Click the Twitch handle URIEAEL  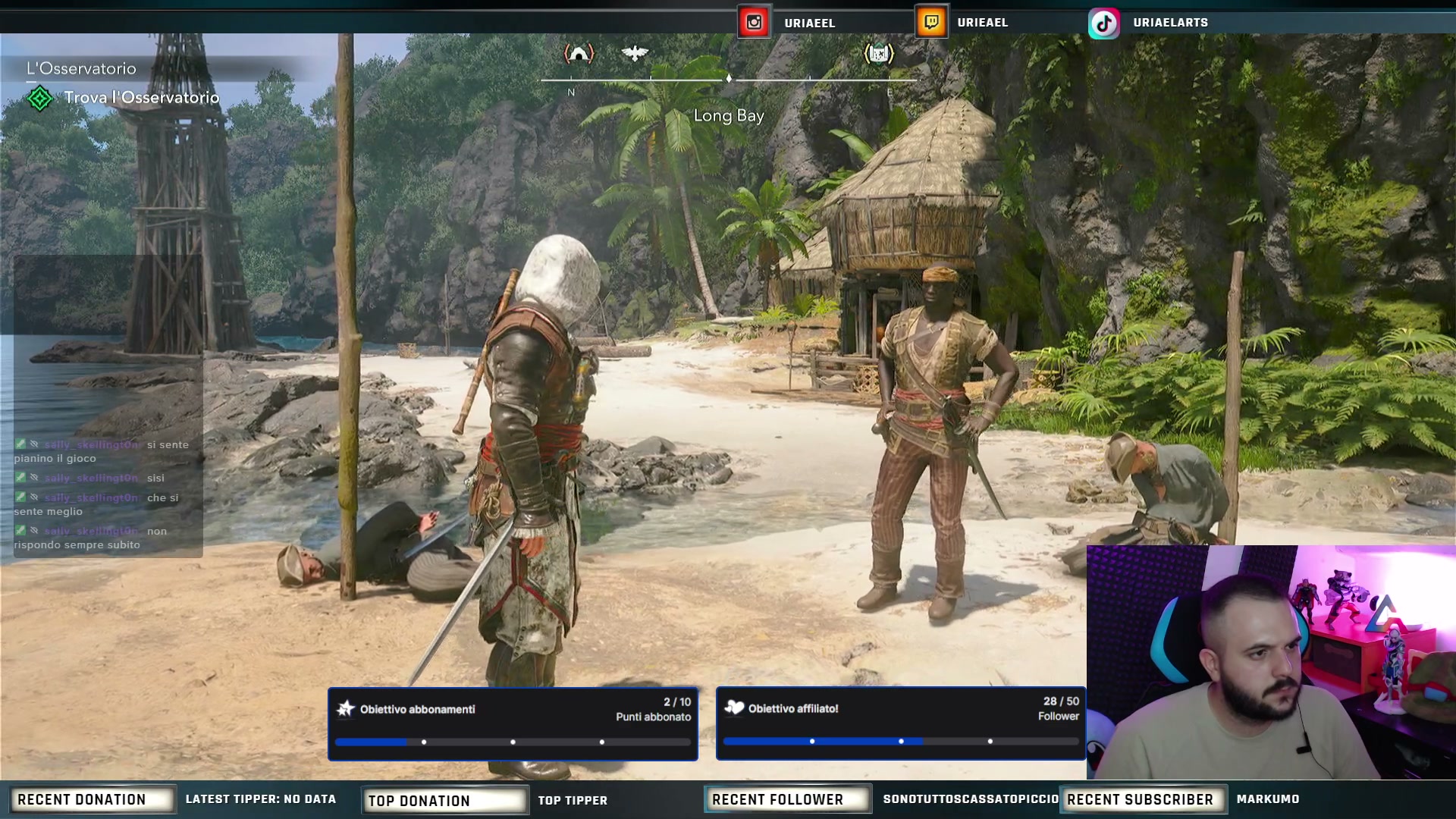983,22
